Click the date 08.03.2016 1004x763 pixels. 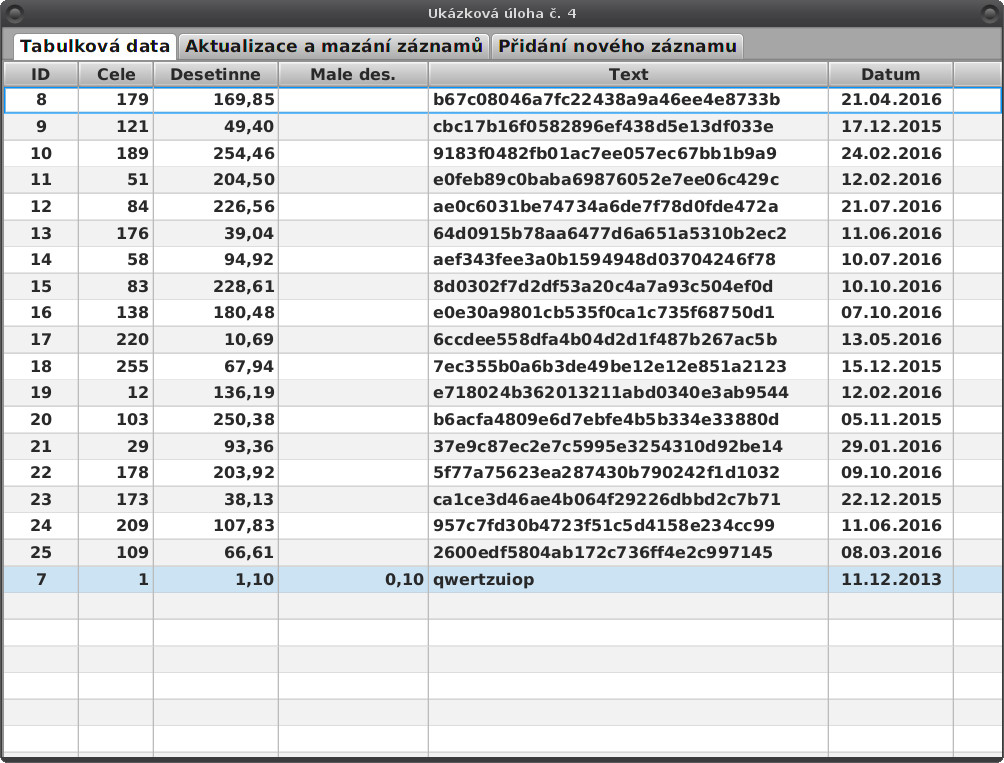click(x=891, y=553)
